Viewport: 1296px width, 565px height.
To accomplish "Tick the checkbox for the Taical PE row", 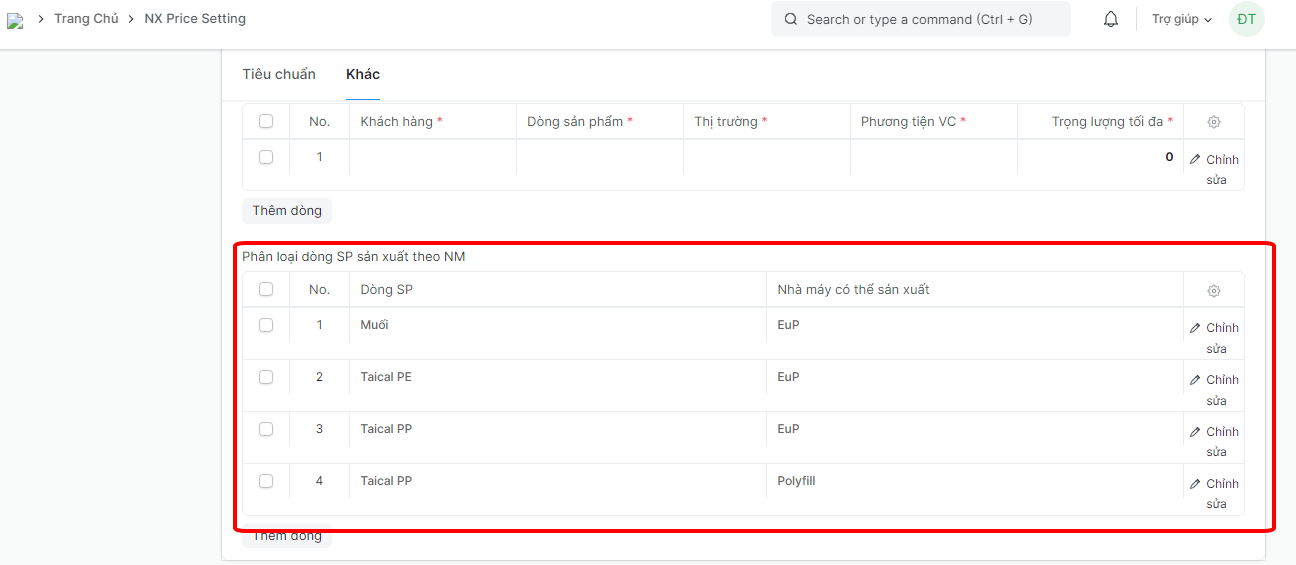I will (266, 377).
